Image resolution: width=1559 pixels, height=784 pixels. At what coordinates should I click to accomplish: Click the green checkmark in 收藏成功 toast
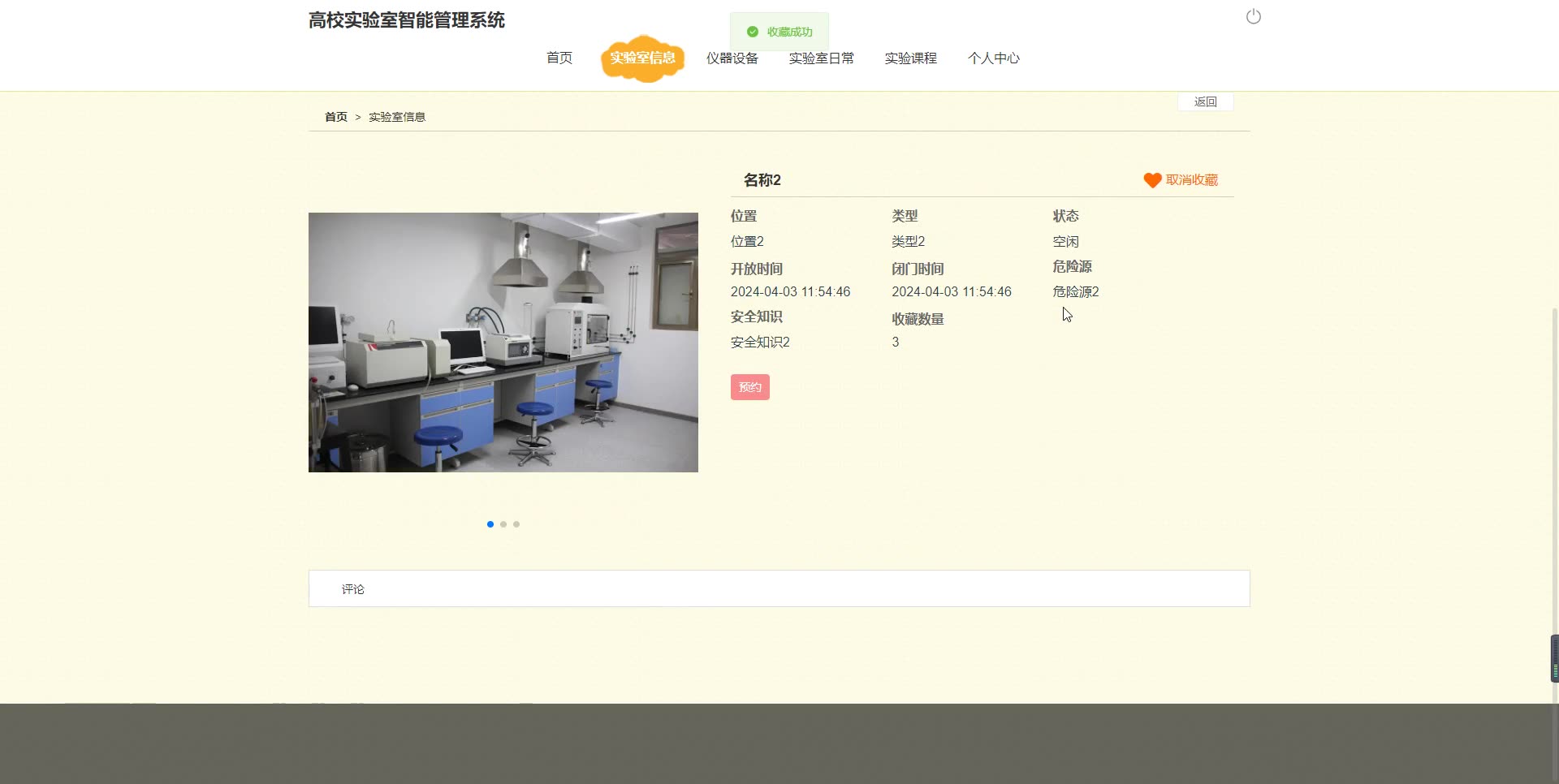(752, 32)
